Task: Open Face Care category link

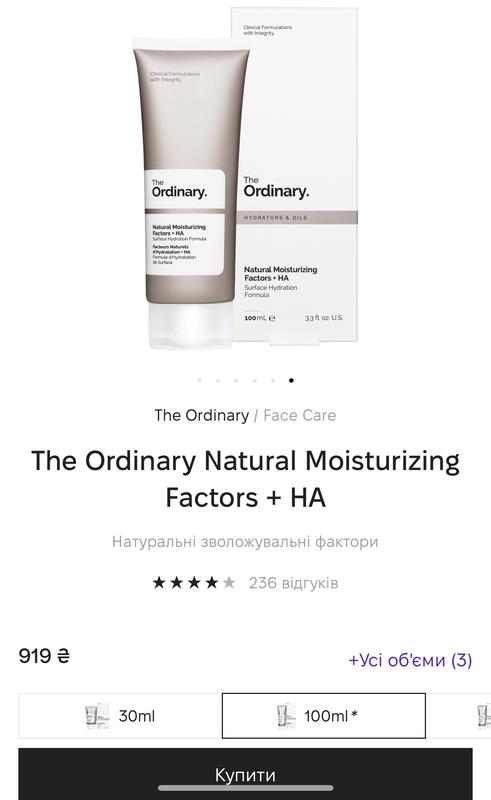Action: [300, 415]
